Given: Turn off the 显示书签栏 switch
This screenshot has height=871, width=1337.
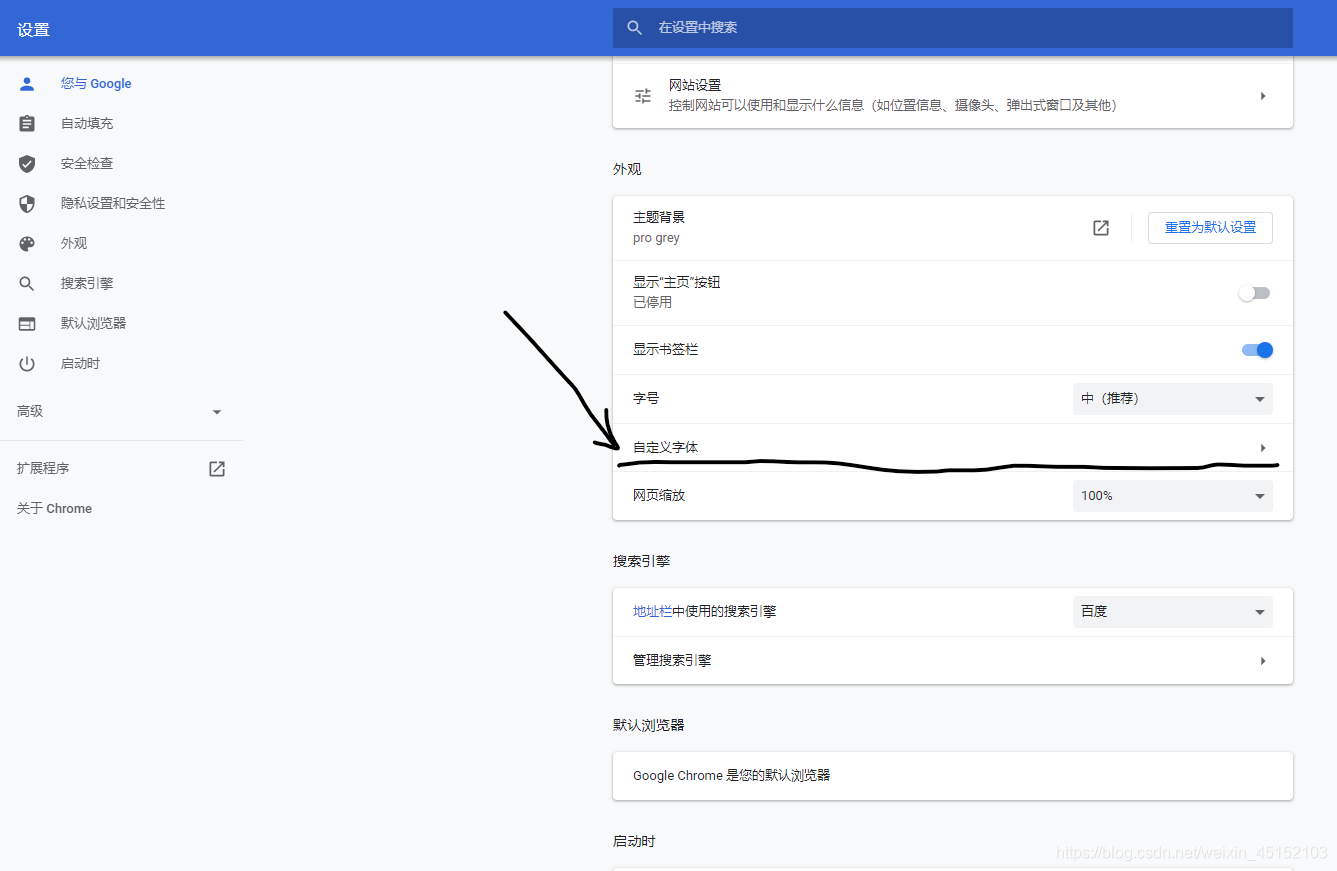Looking at the screenshot, I should pyautogui.click(x=1257, y=350).
